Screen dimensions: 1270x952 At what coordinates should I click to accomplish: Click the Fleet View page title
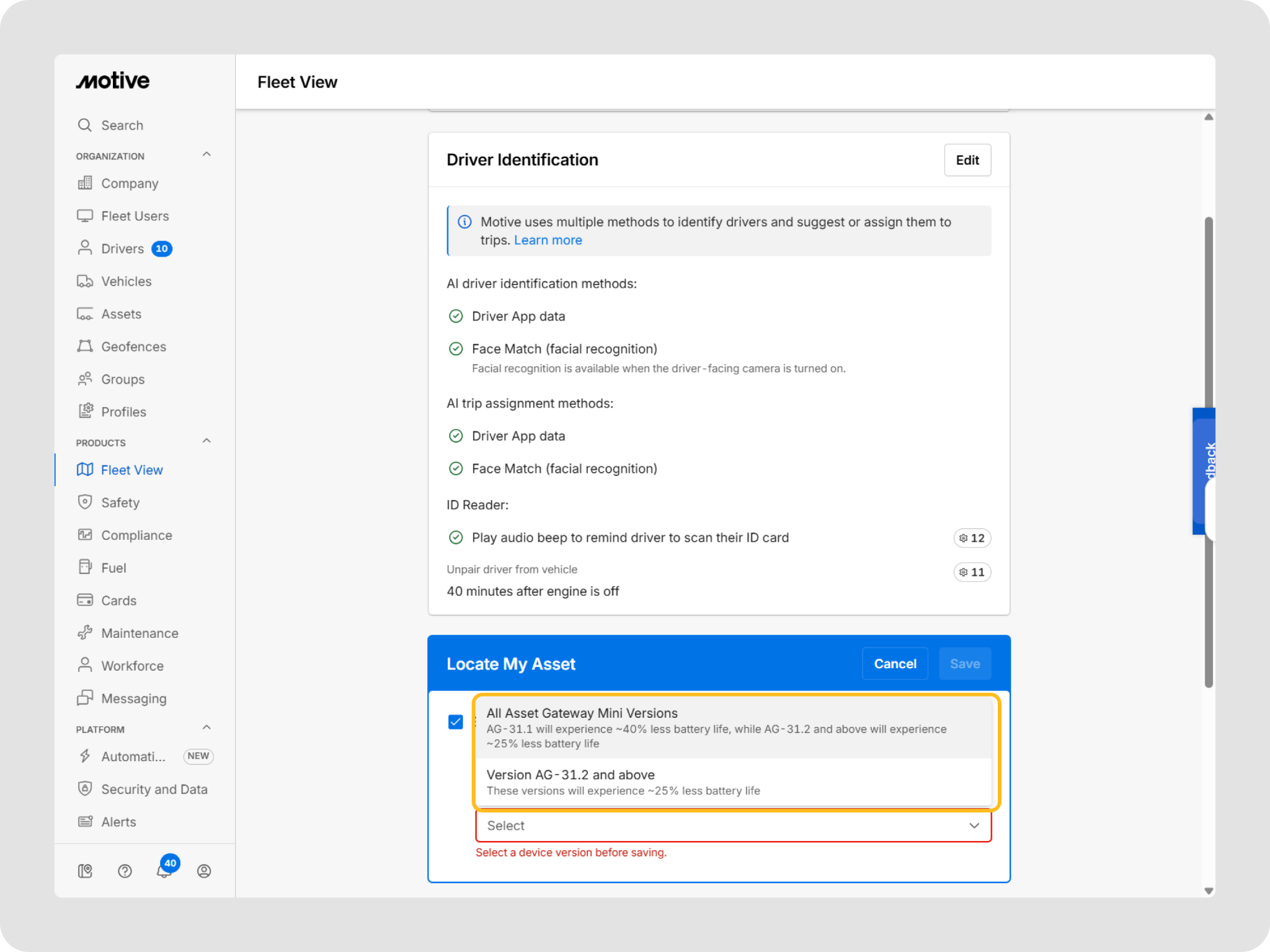pyautogui.click(x=297, y=82)
